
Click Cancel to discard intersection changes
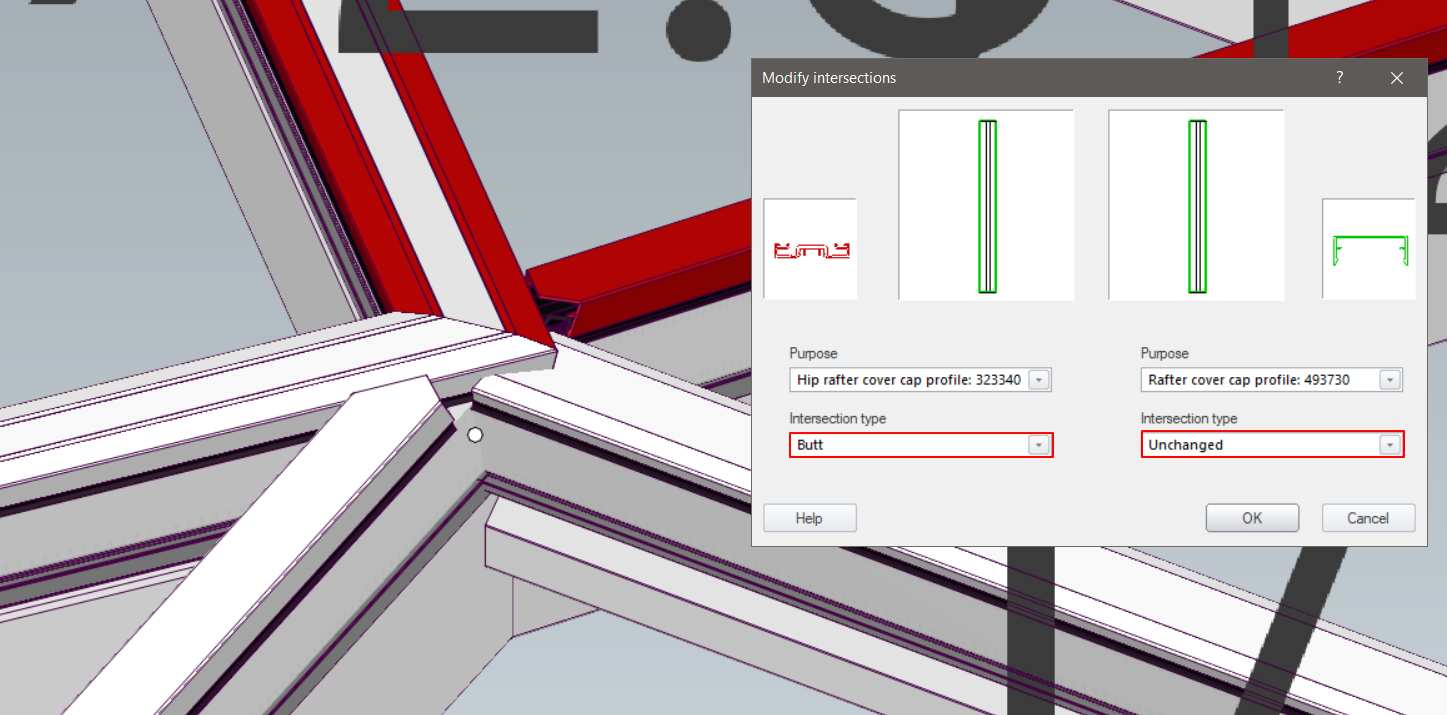pyautogui.click(x=1368, y=518)
